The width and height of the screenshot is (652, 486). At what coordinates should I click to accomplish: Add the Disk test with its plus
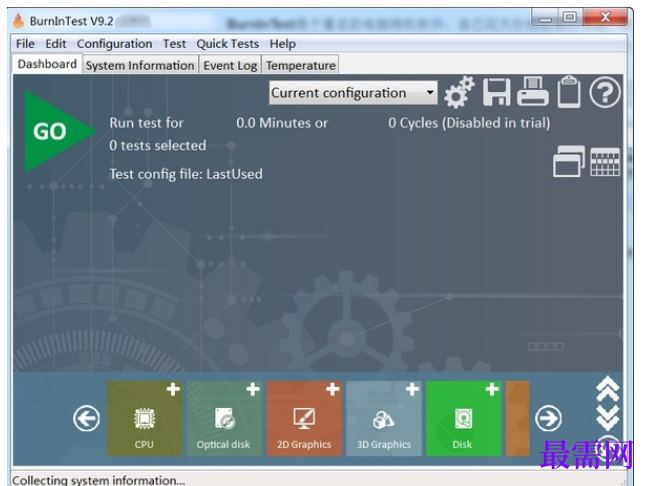492,390
